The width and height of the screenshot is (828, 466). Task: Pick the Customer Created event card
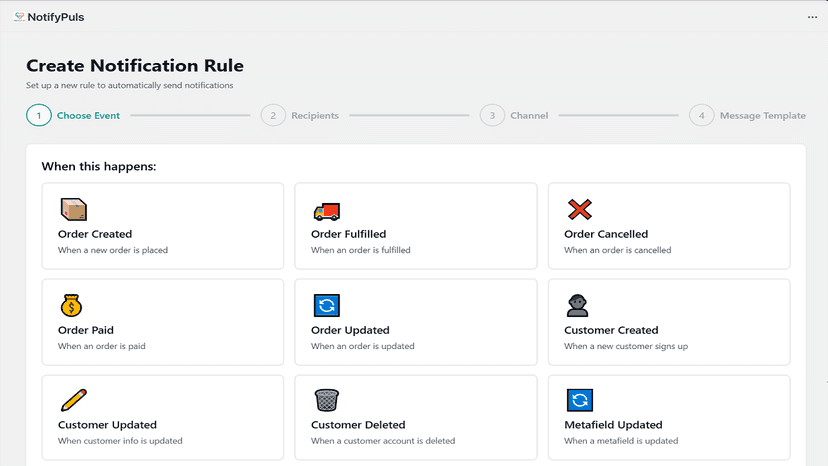click(x=669, y=322)
